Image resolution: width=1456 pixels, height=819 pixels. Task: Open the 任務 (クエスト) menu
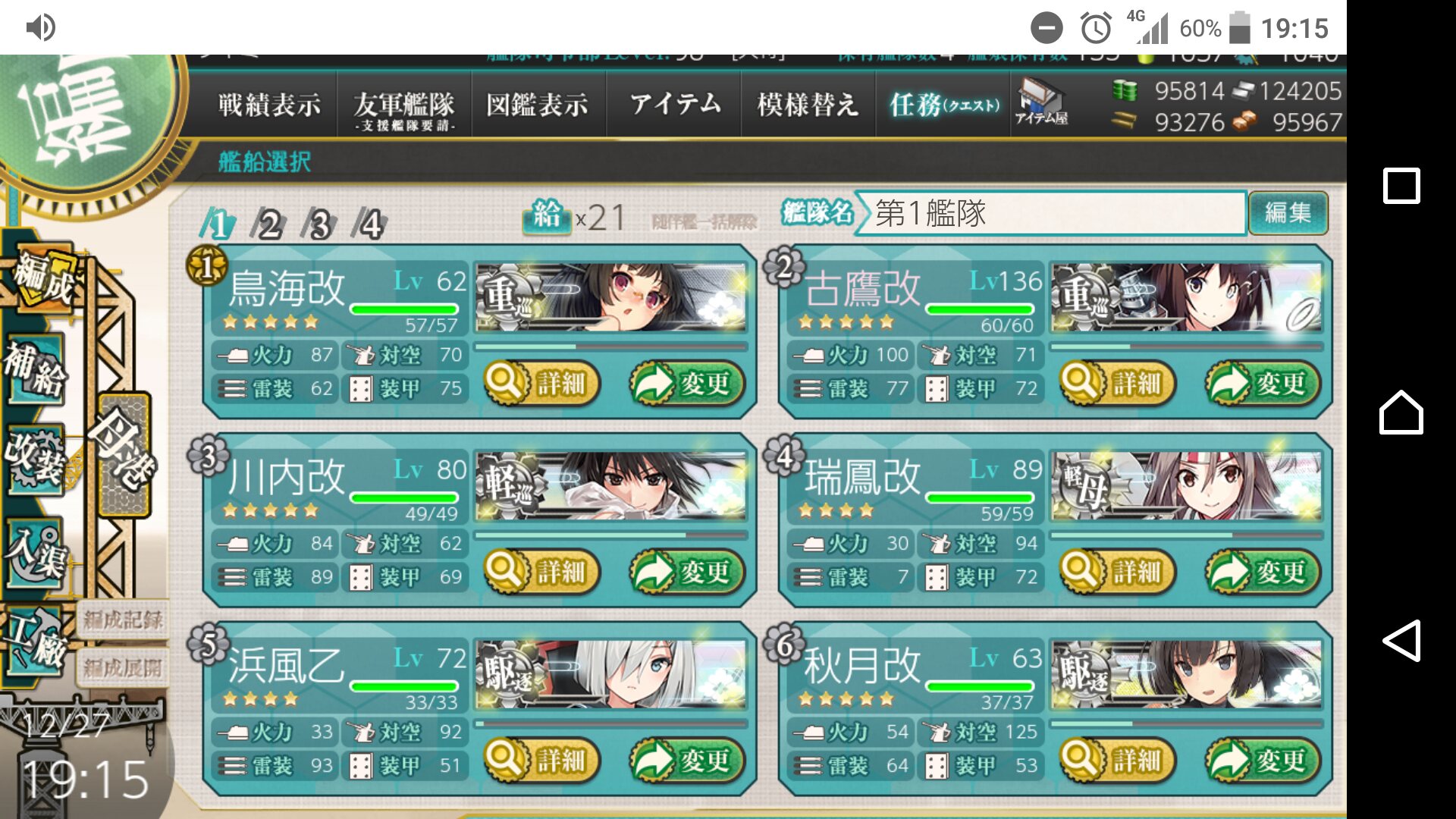[943, 105]
